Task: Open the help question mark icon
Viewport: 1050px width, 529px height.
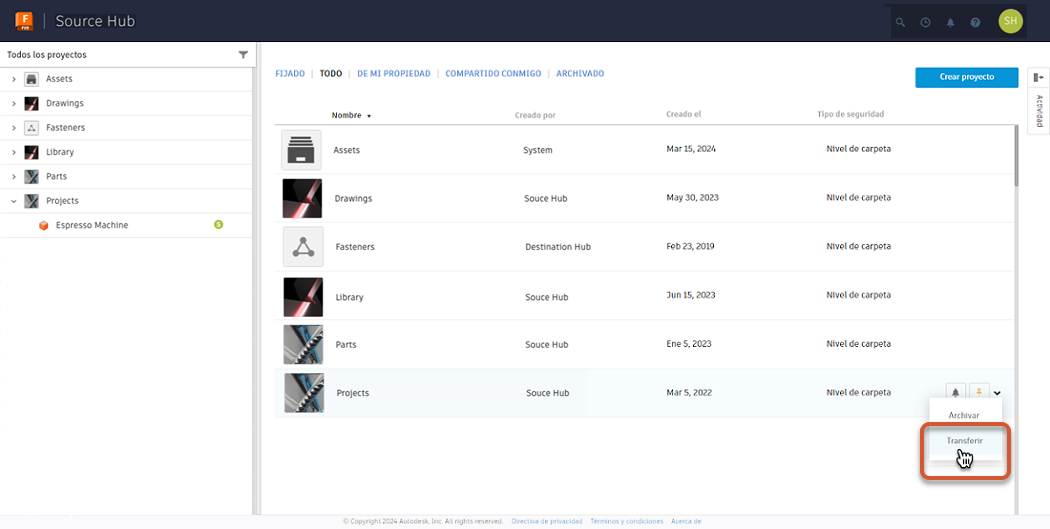Action: point(975,22)
